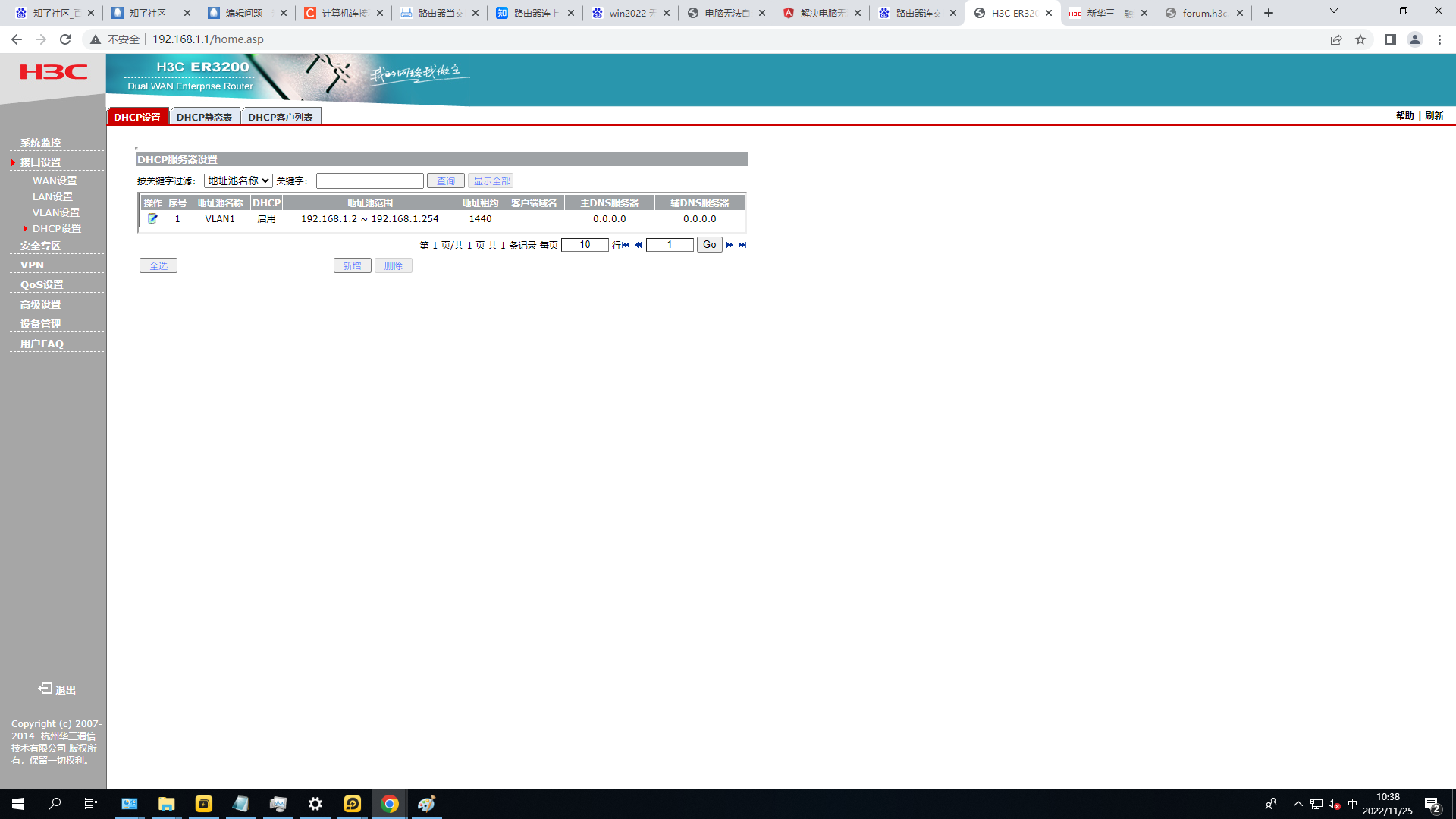The image size is (1456, 819).
Task: Click the 退出 logout icon in sidebar
Action: click(46, 689)
